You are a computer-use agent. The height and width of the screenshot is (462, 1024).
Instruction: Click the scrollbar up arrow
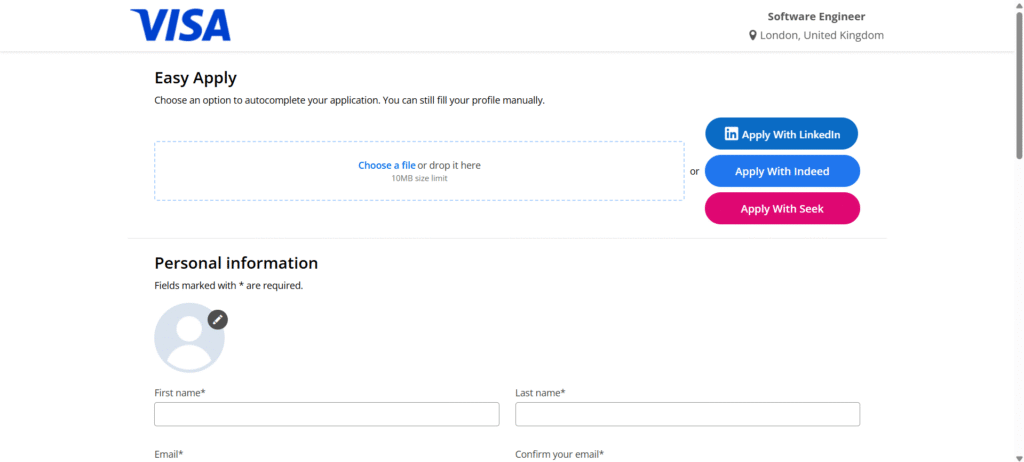tap(1019, 5)
